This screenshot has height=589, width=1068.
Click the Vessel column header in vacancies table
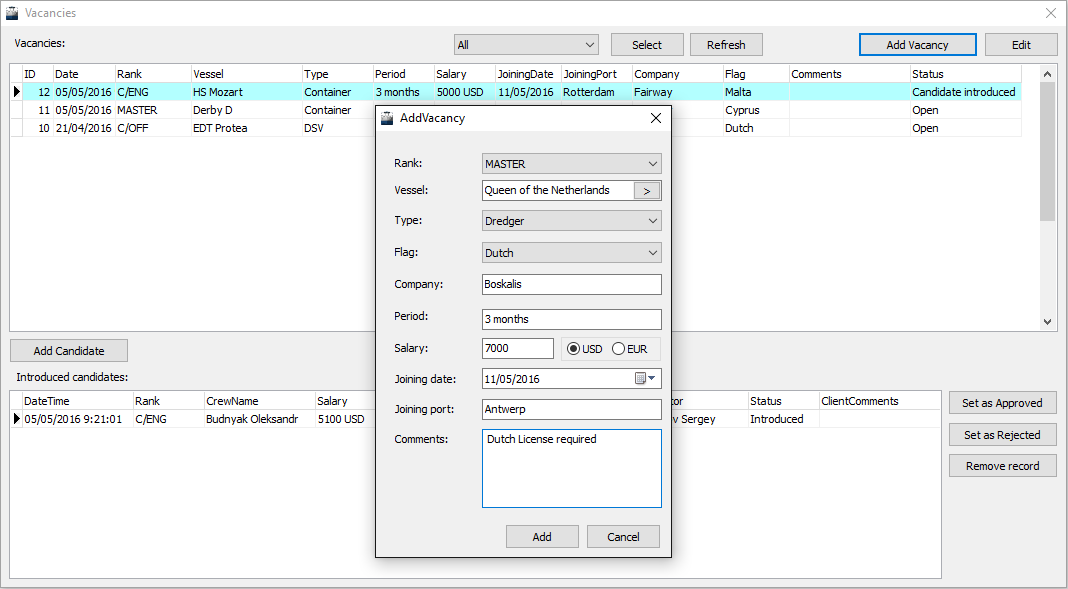point(247,74)
